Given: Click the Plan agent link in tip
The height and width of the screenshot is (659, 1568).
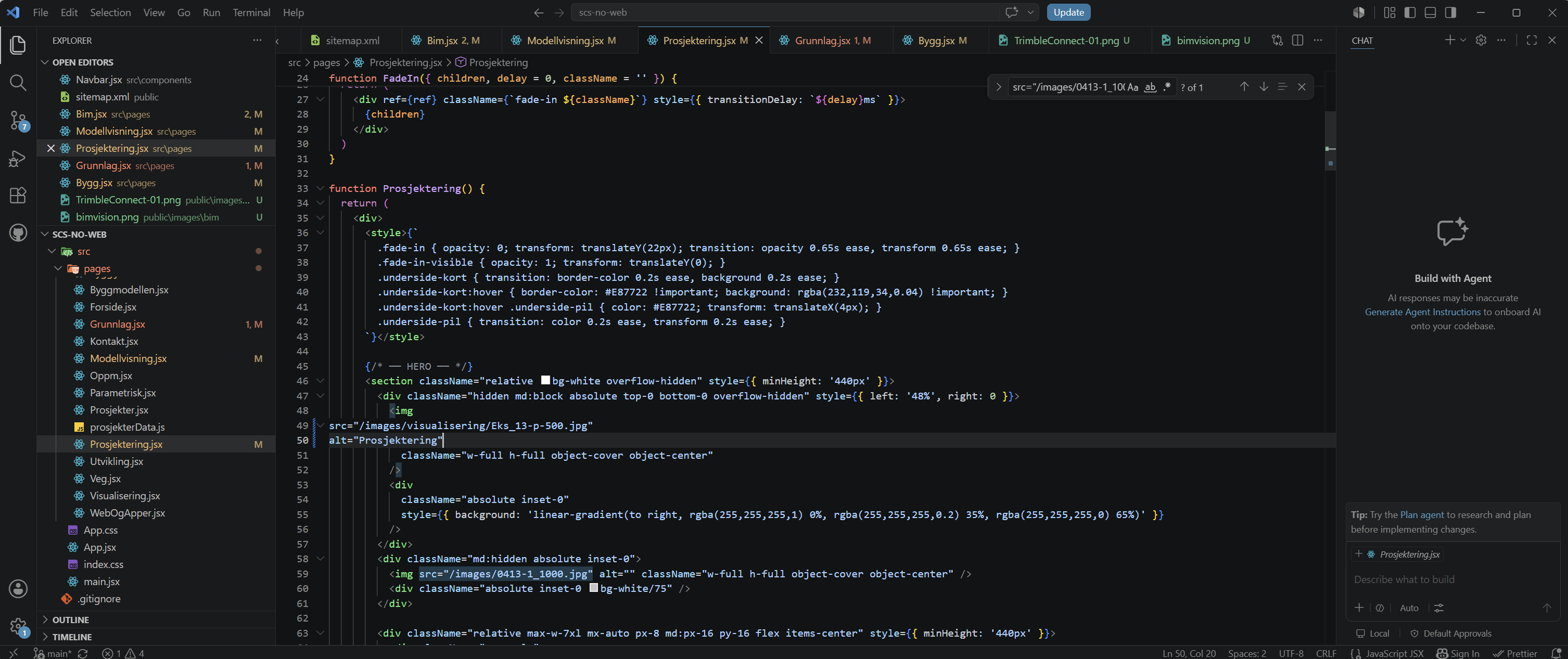Looking at the screenshot, I should tap(1421, 514).
